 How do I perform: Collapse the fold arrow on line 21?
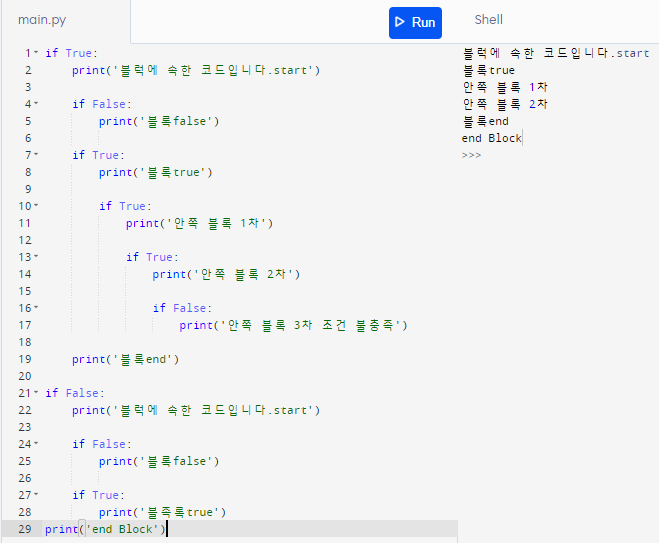tap(36, 392)
